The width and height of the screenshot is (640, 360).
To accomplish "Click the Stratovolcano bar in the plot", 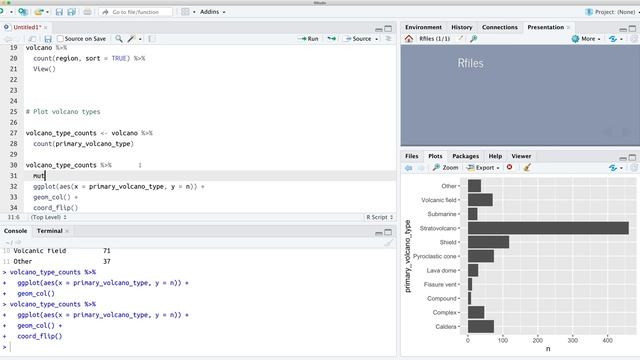I will (x=548, y=228).
